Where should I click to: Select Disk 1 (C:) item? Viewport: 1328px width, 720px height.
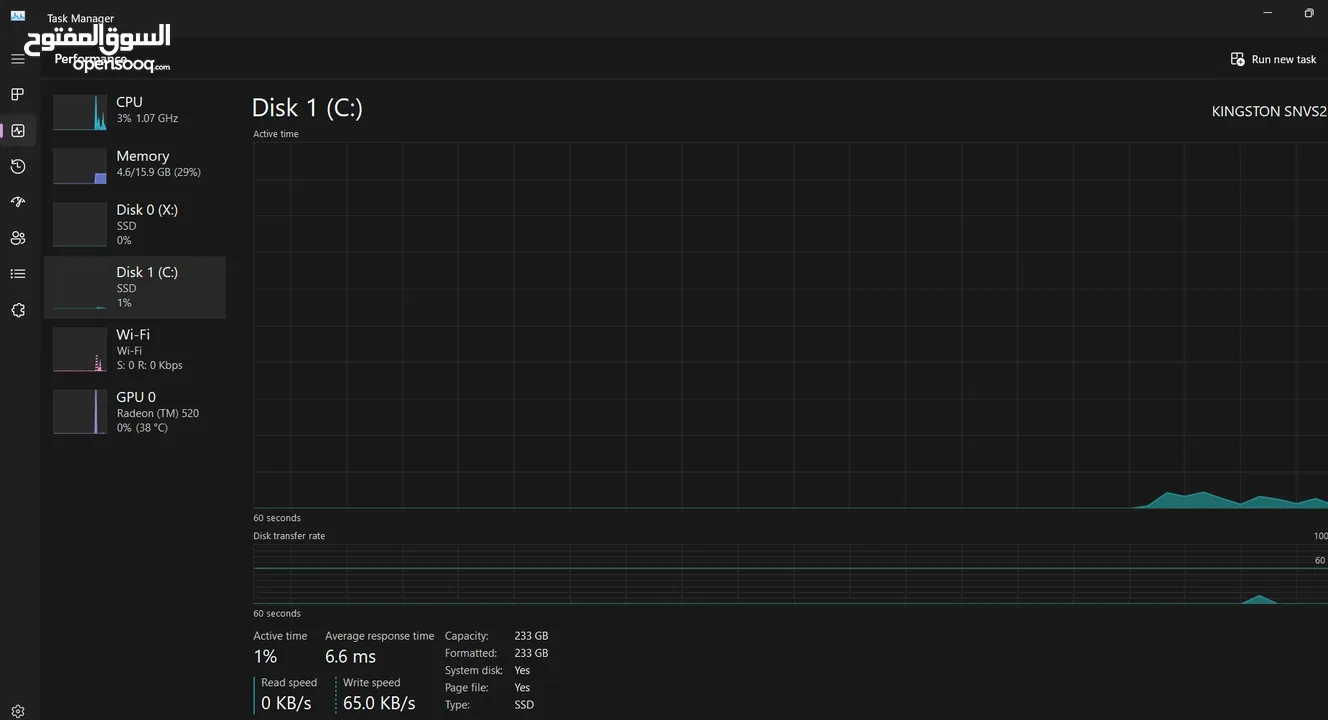pyautogui.click(x=134, y=287)
